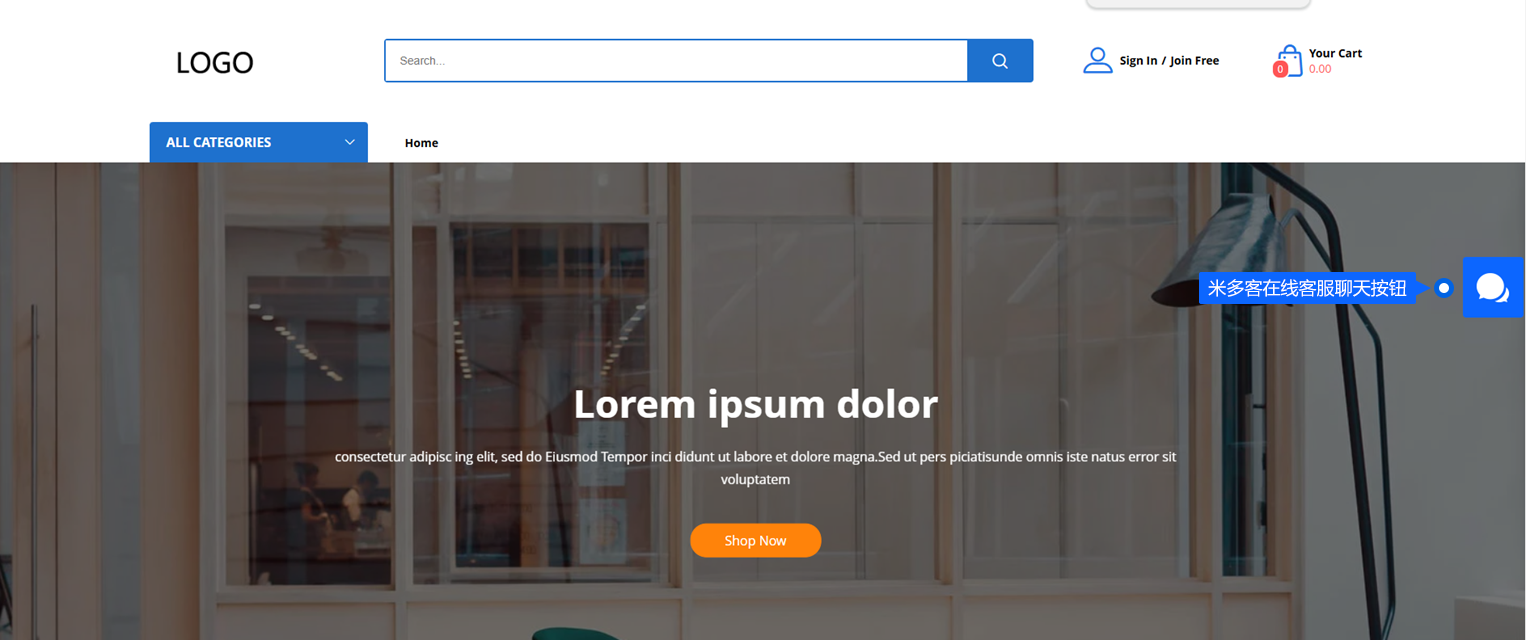Image resolution: width=1526 pixels, height=640 pixels.
Task: Click the LOGO in the header
Action: [x=214, y=63]
